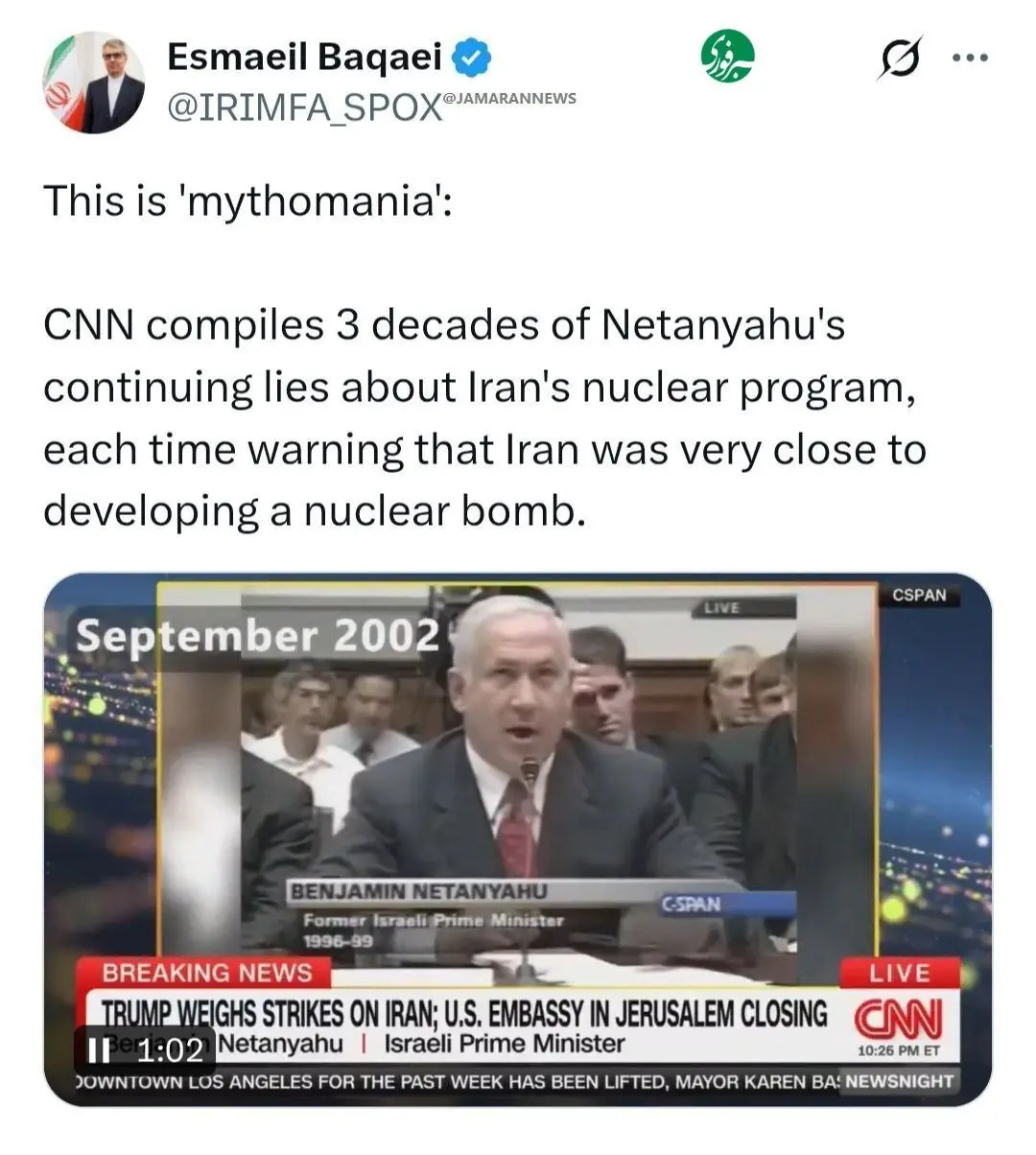Viewport: 1036px width, 1155px height.
Task: Click the NEWSNIGHT label on ticker
Action: [x=899, y=1081]
